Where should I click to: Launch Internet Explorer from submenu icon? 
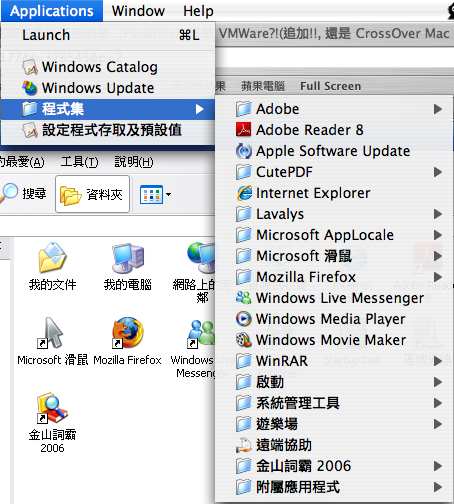(x=244, y=193)
